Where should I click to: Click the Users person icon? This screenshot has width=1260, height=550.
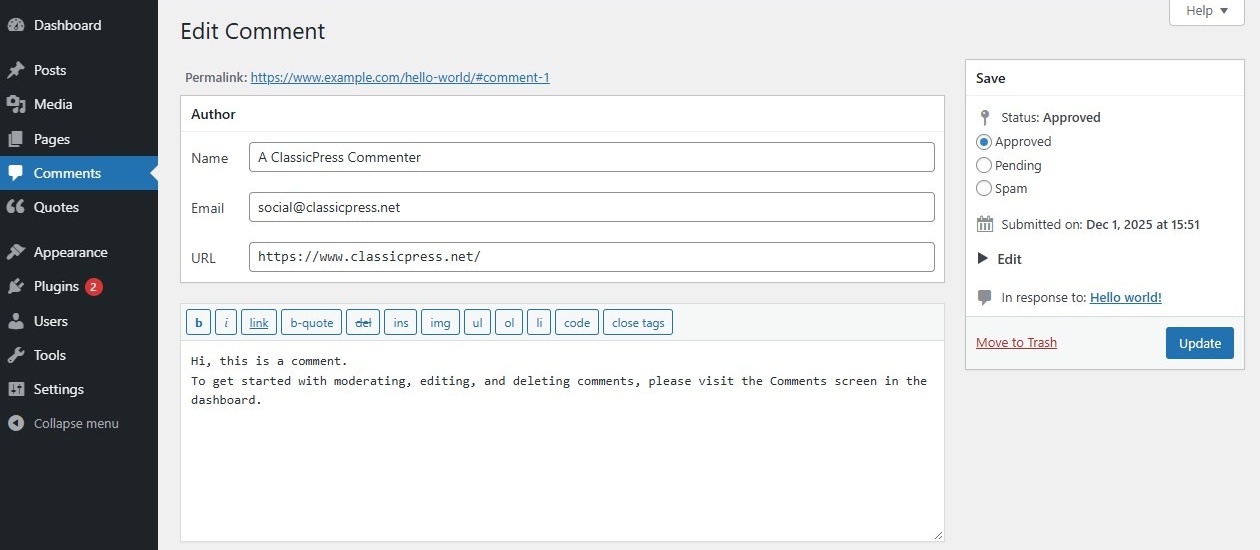tap(16, 321)
